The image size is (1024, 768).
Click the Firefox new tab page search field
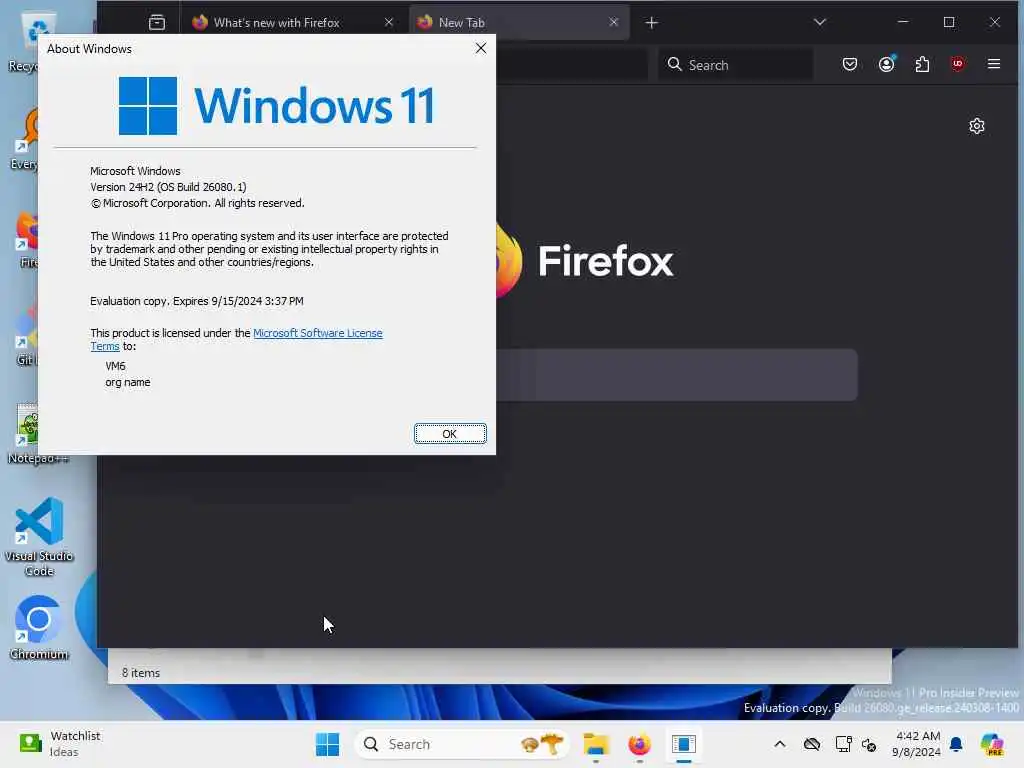[677, 375]
